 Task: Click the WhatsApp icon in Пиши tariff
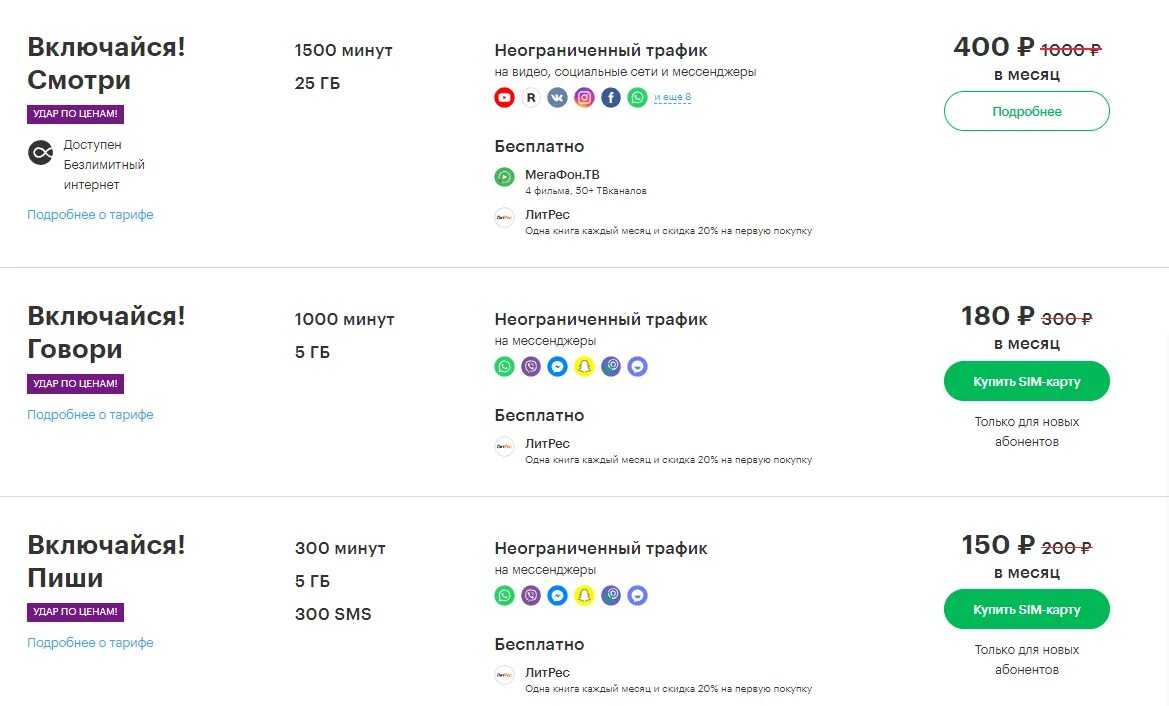click(505, 596)
